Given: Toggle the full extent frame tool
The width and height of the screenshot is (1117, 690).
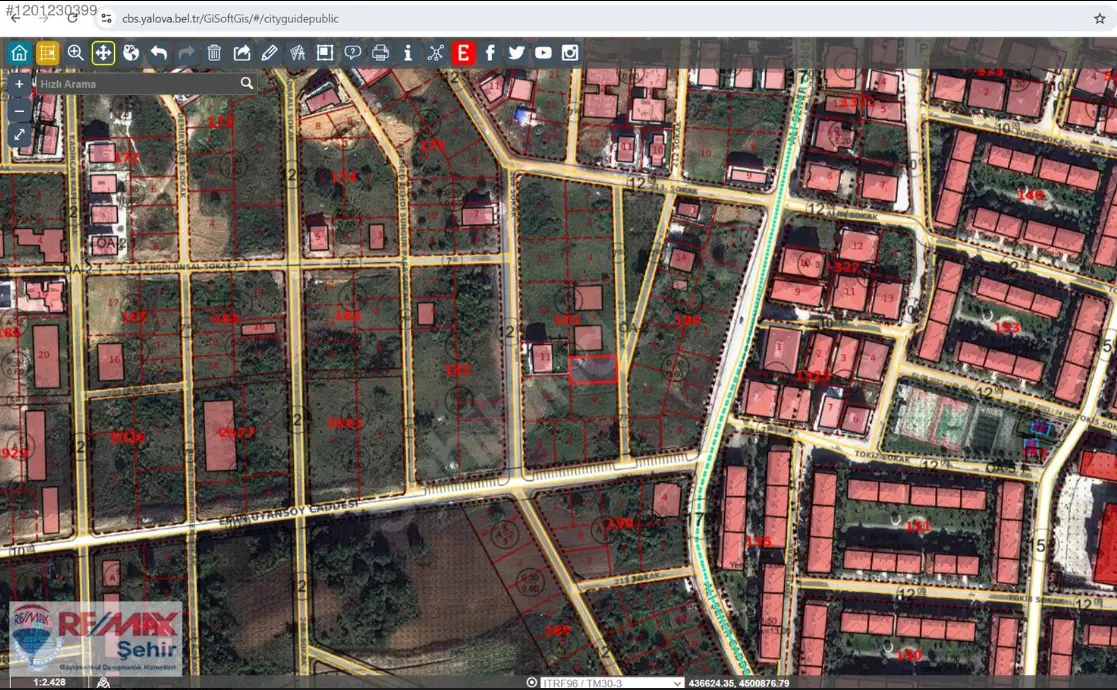Looking at the screenshot, I should tap(325, 53).
